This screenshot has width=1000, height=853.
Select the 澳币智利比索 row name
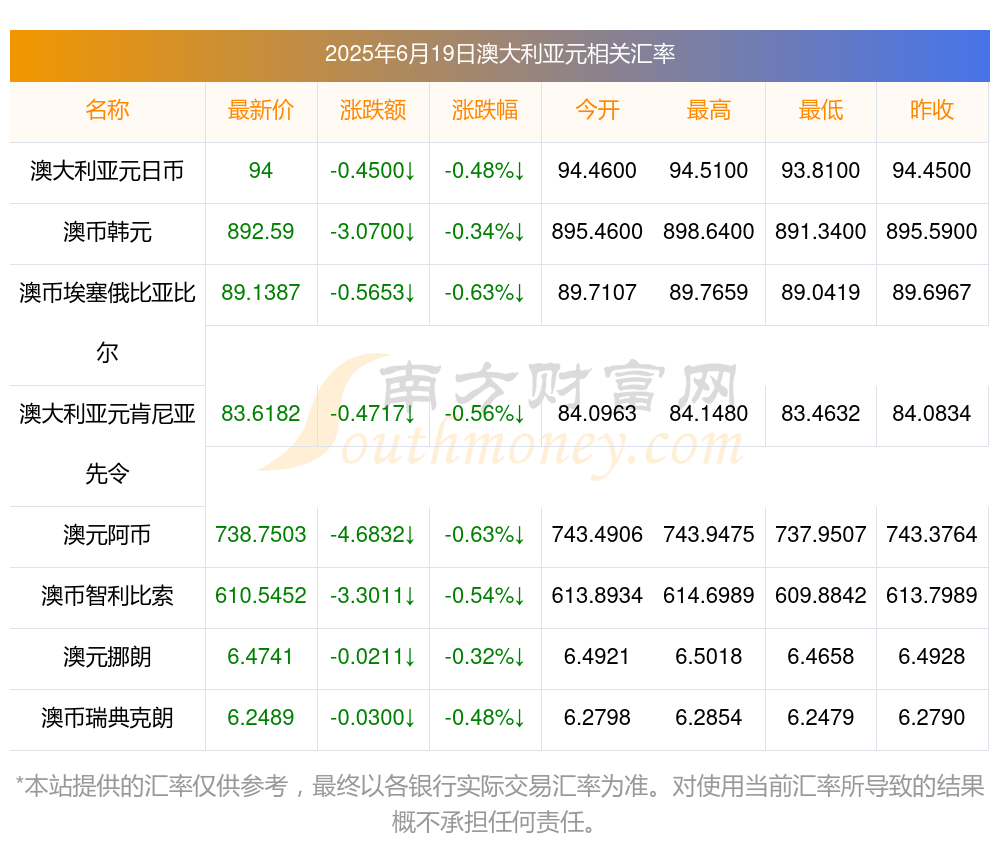click(x=107, y=596)
